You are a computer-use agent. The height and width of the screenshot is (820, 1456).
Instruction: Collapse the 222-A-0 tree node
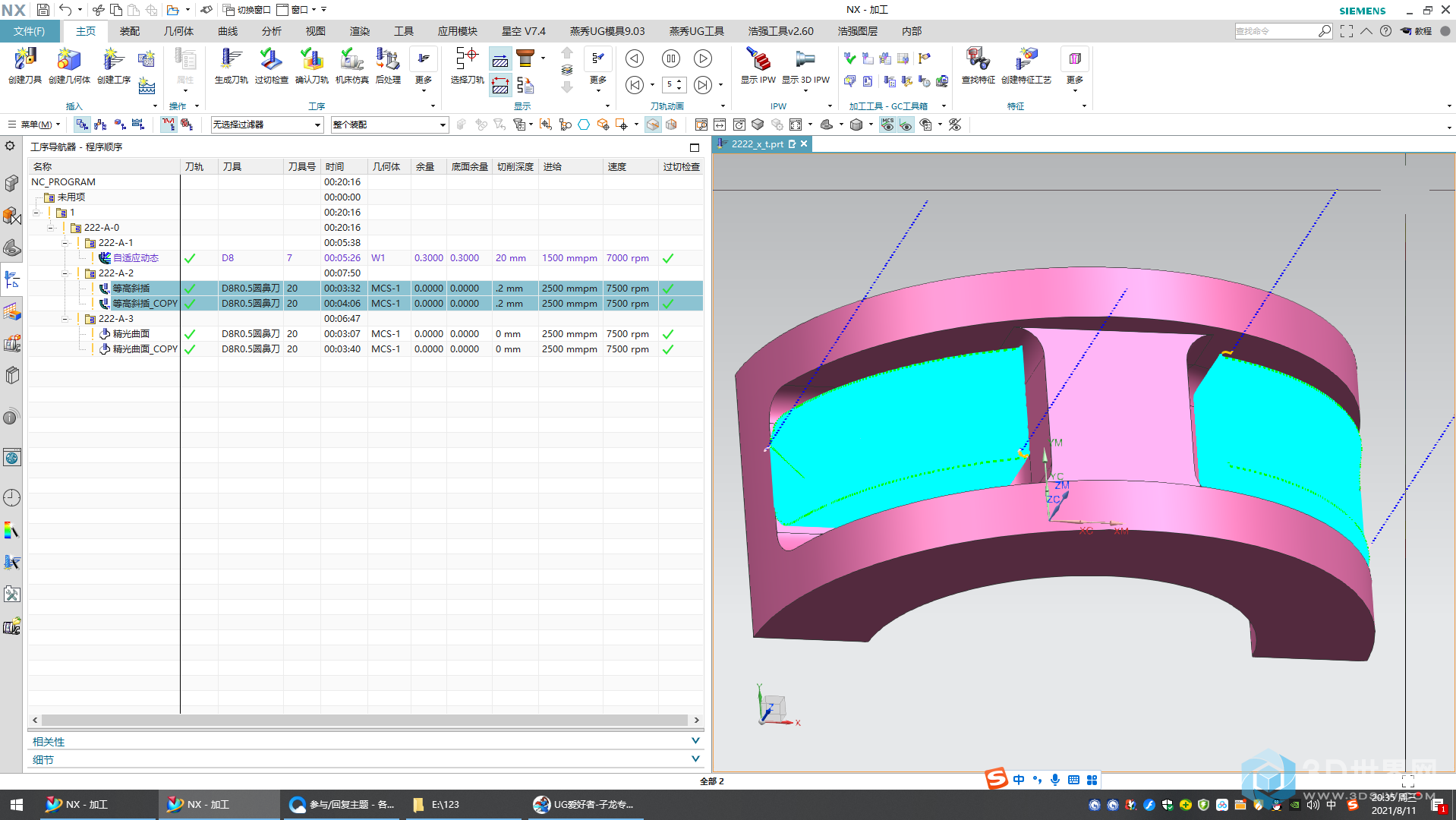[51, 228]
